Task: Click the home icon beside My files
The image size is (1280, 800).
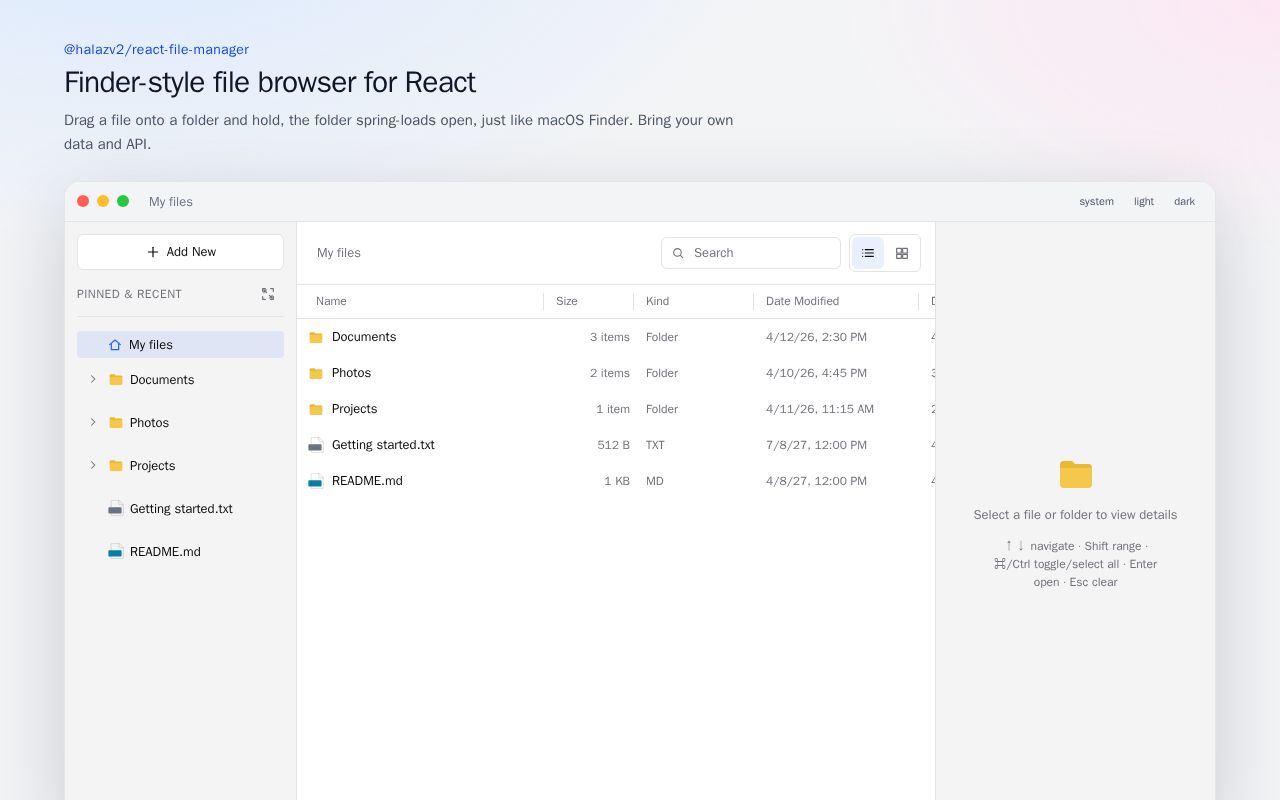Action: 115,345
